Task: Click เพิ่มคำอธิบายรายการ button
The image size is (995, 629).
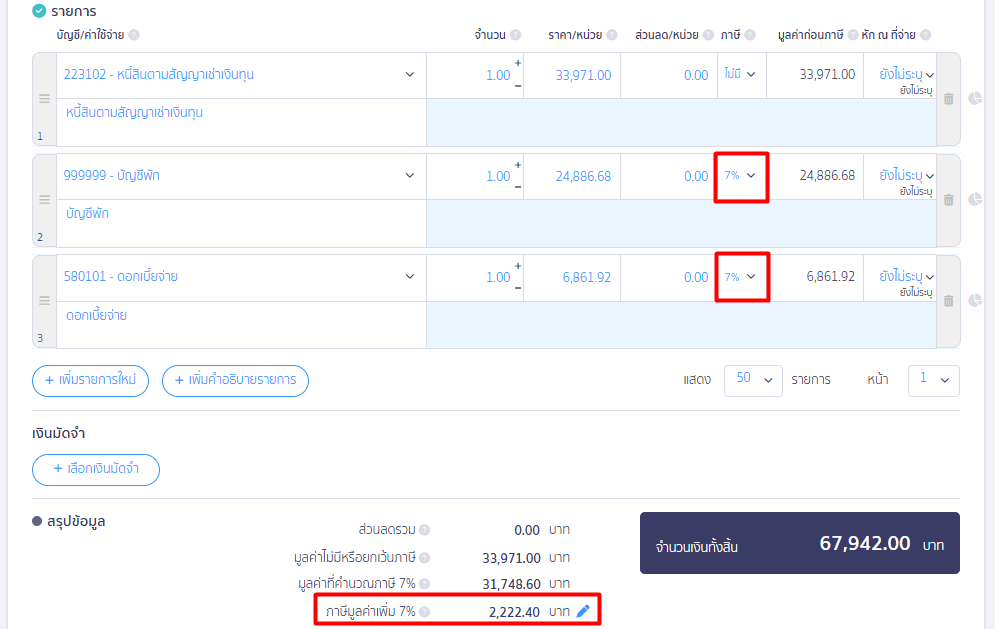Action: [x=235, y=381]
